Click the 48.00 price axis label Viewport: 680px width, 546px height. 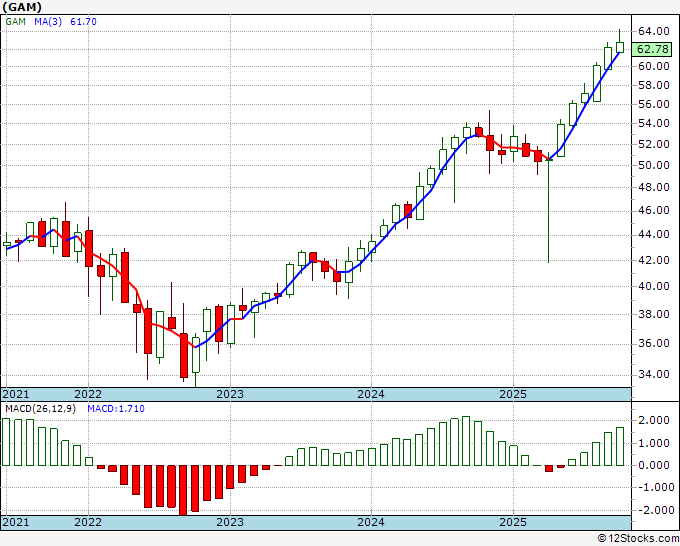[x=654, y=187]
